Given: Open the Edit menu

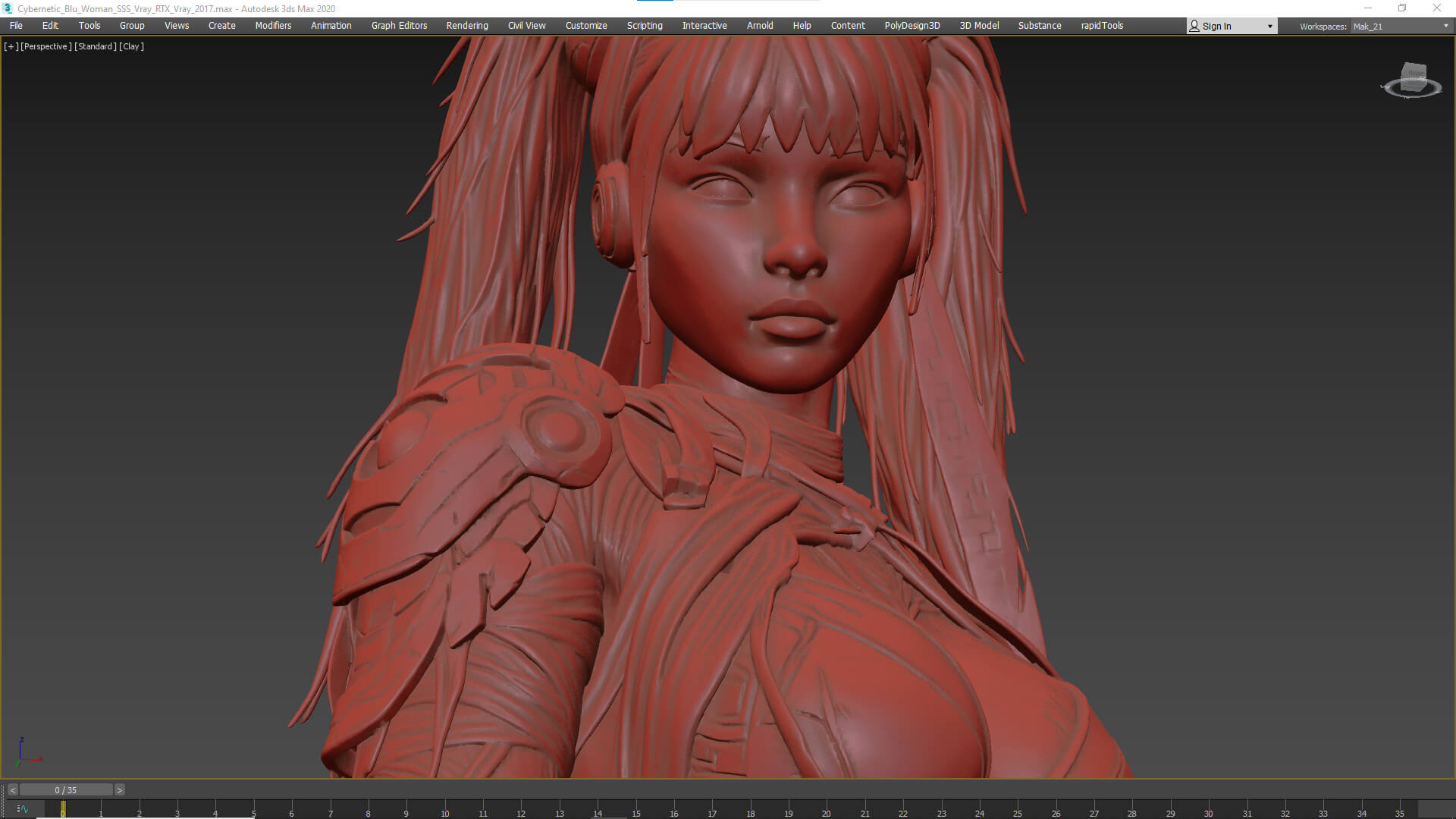Looking at the screenshot, I should (50, 26).
